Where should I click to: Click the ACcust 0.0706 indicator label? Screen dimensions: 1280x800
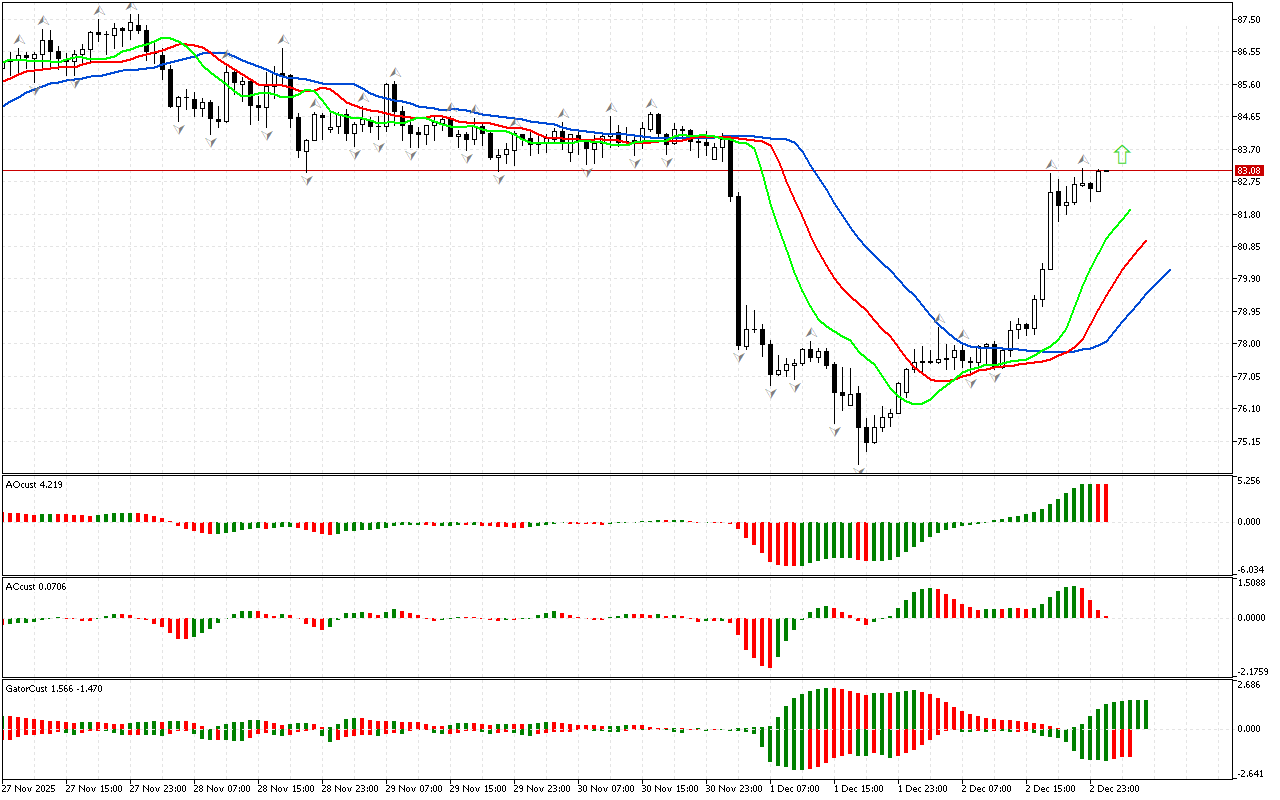[x=36, y=584]
